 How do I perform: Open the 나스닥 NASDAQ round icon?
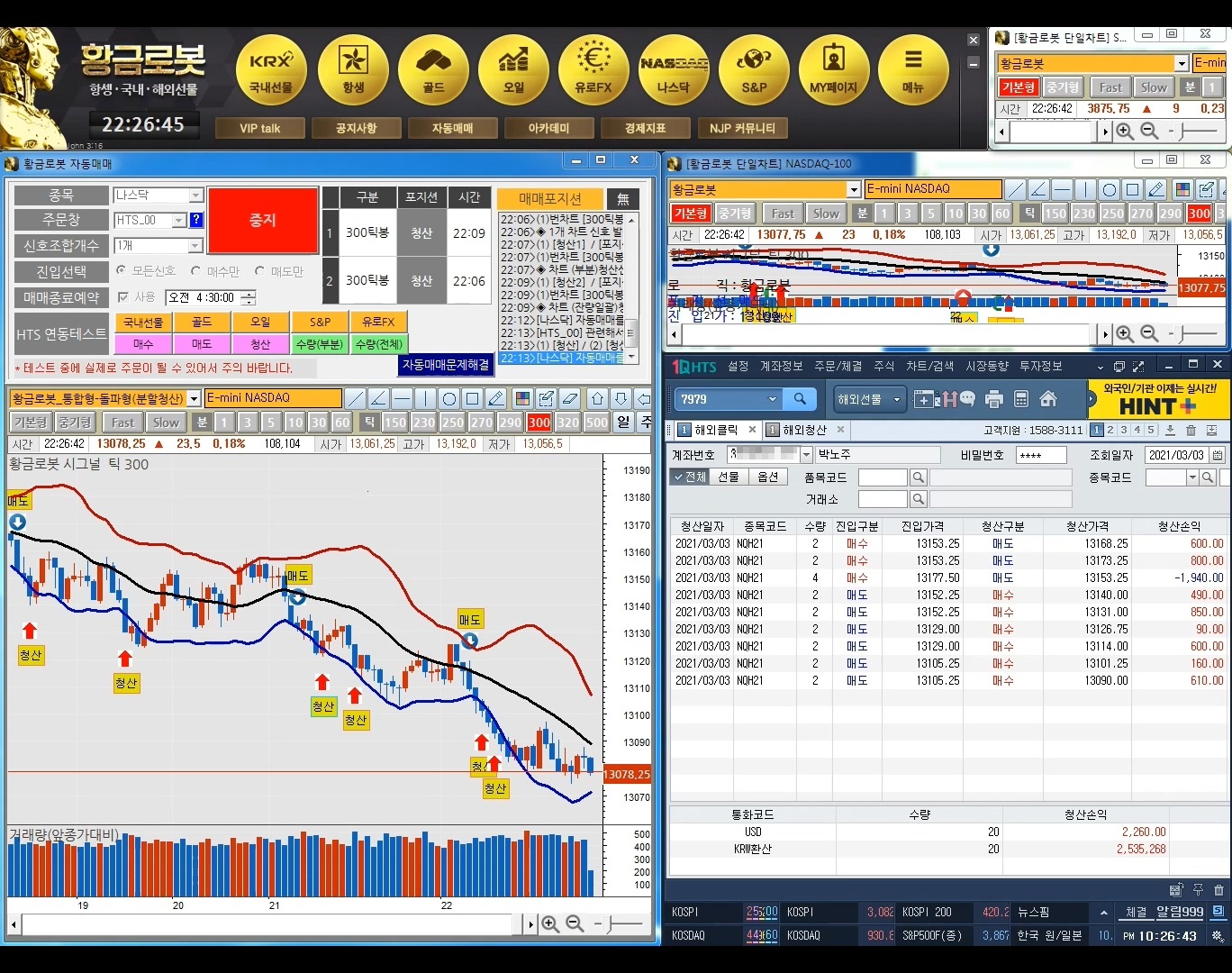(x=674, y=70)
